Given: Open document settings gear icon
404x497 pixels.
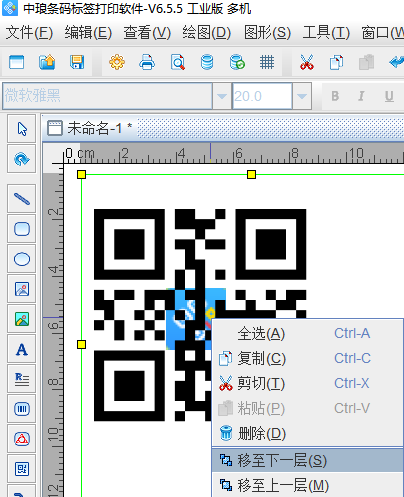Looking at the screenshot, I should [117, 62].
